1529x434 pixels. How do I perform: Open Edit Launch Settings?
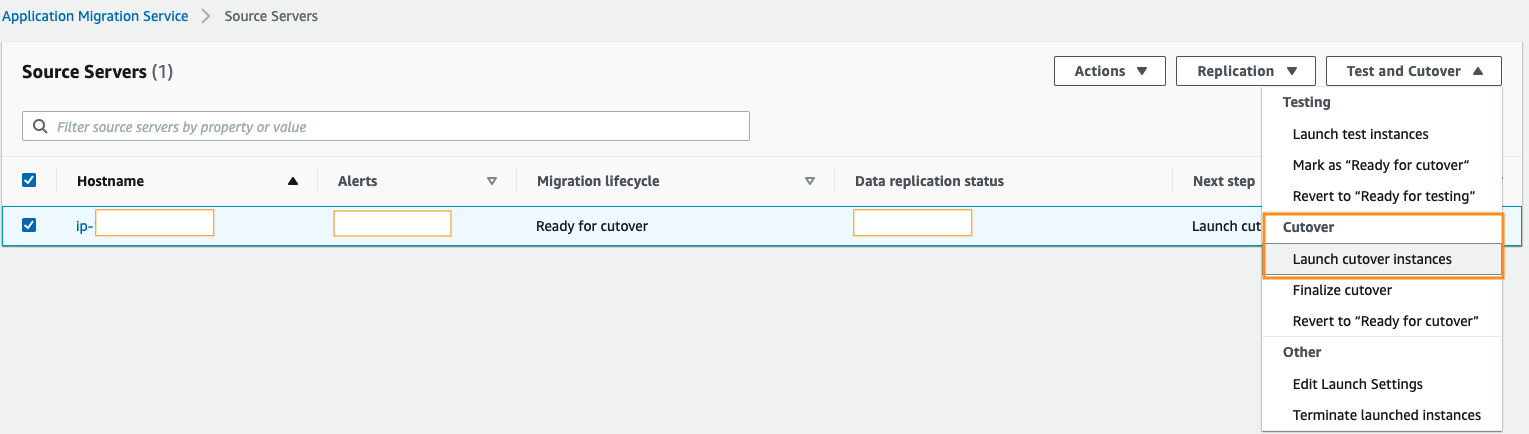[1357, 384]
